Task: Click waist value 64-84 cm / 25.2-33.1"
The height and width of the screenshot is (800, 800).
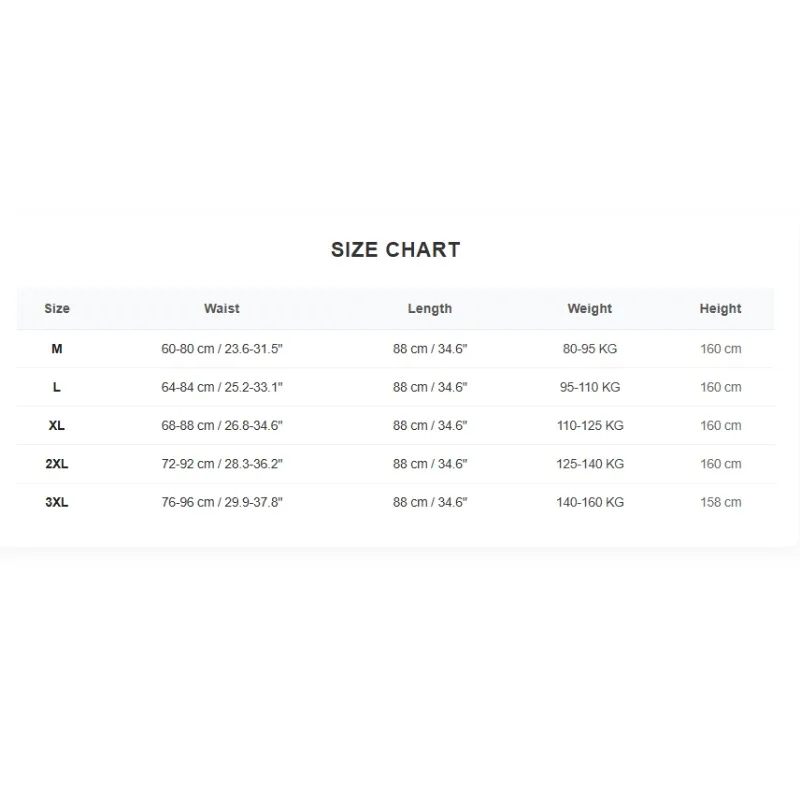Action: [x=221, y=387]
